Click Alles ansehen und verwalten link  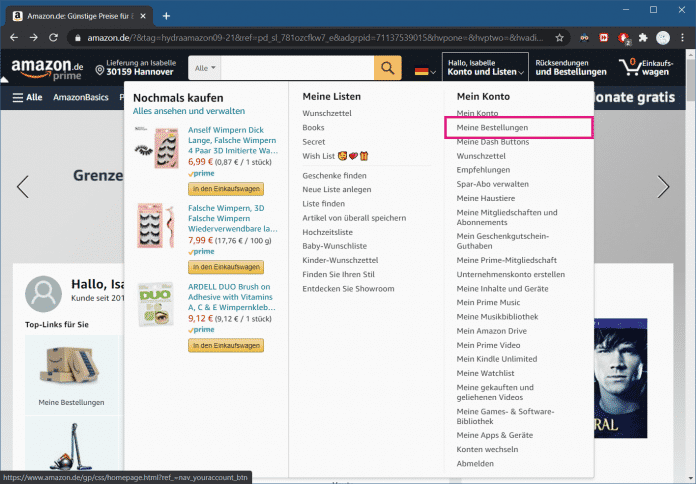(x=189, y=111)
